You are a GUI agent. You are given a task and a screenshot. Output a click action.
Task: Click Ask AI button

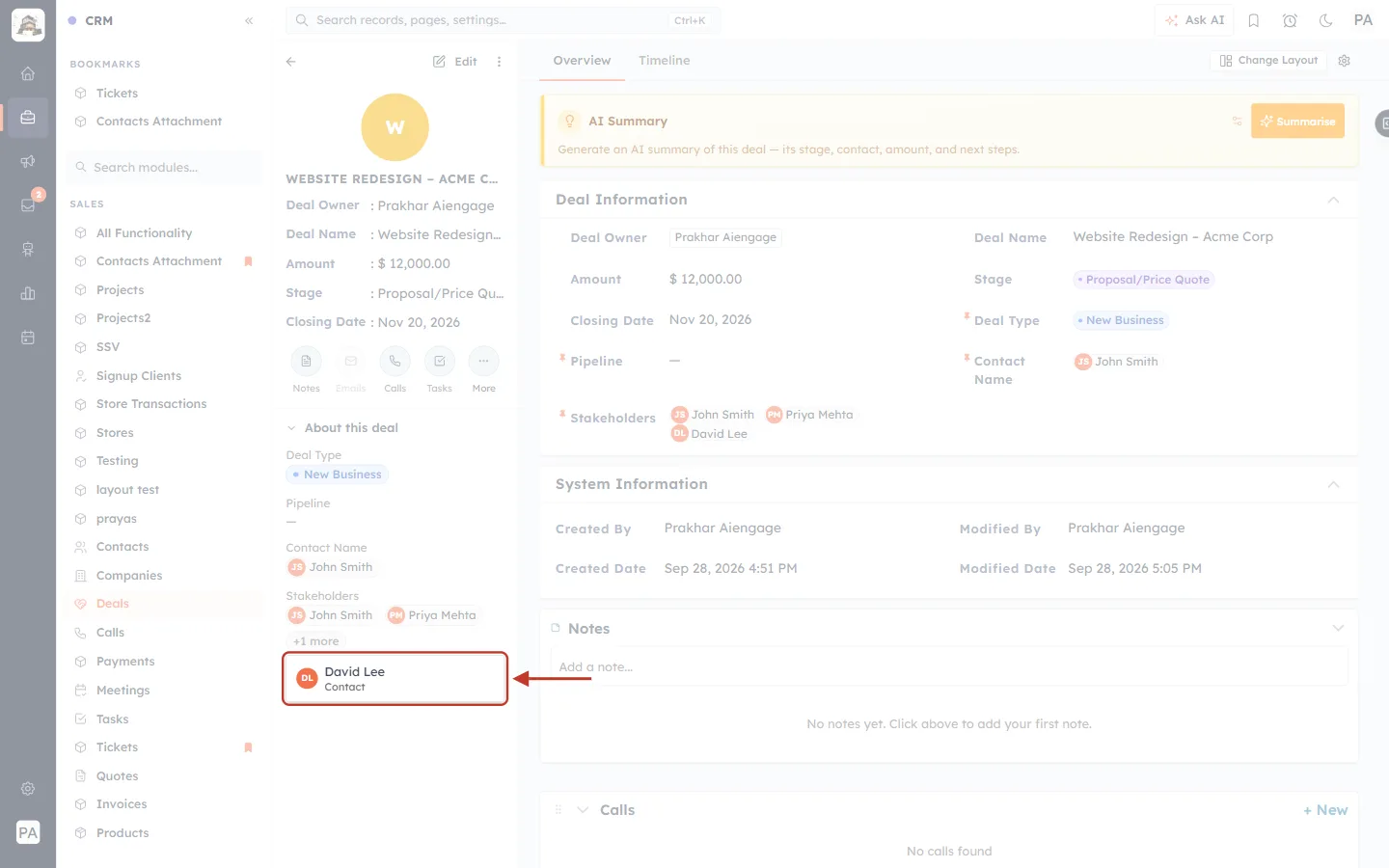pos(1194,20)
